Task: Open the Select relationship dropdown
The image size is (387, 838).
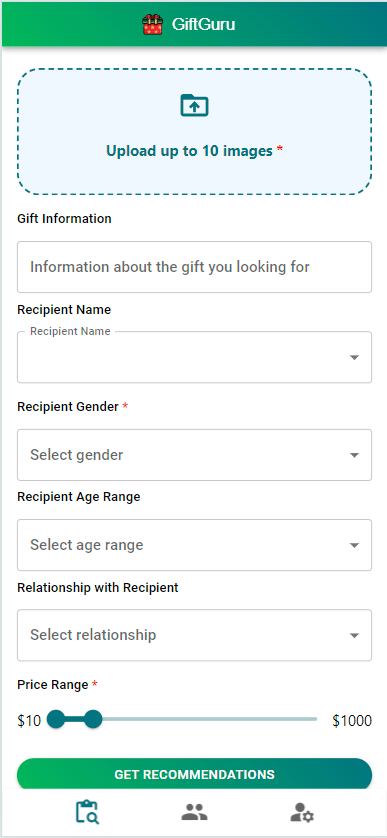Action: pyautogui.click(x=195, y=635)
